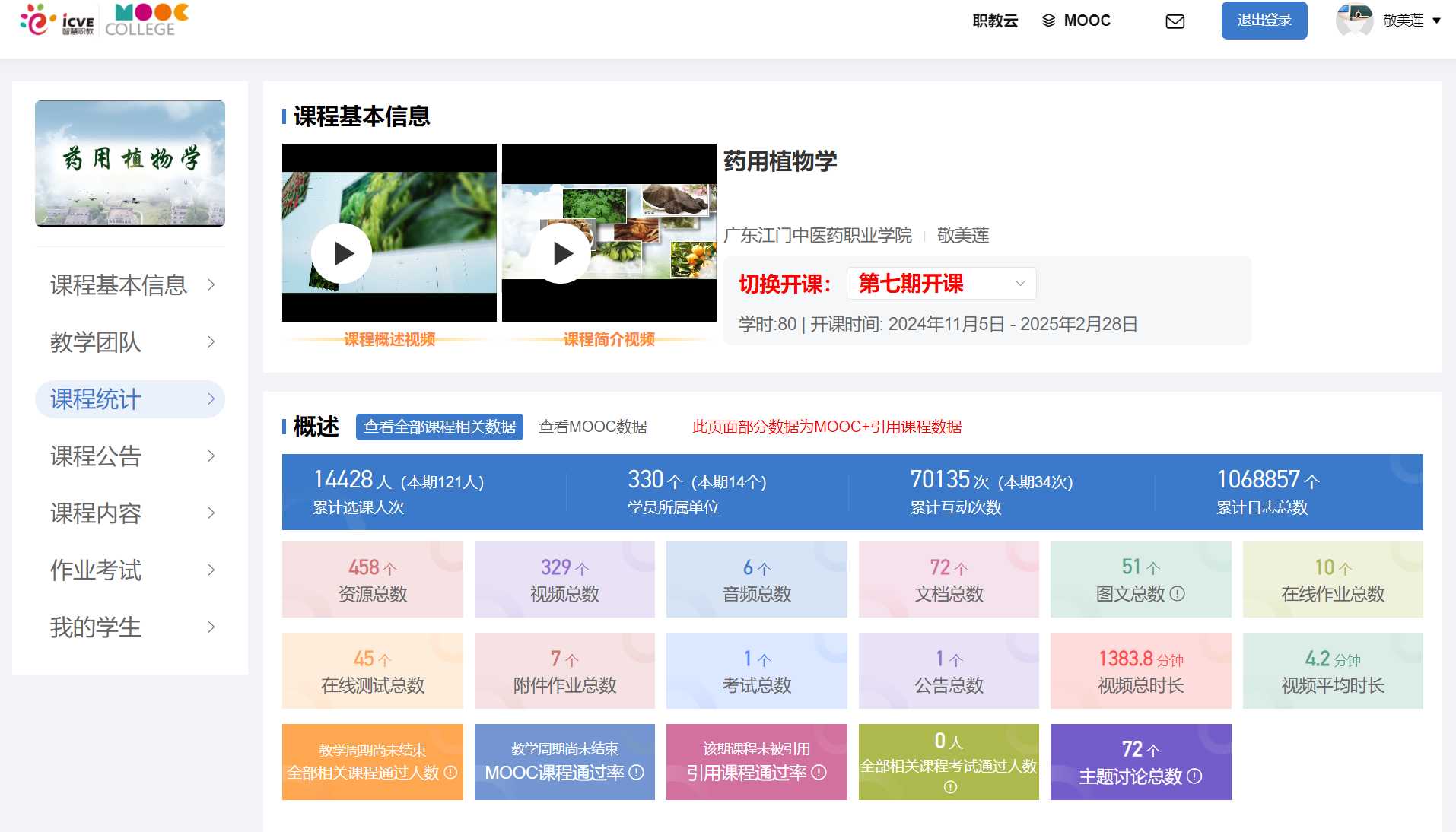Click the MOOC College logo
The width and height of the screenshot is (1456, 832).
[x=147, y=21]
